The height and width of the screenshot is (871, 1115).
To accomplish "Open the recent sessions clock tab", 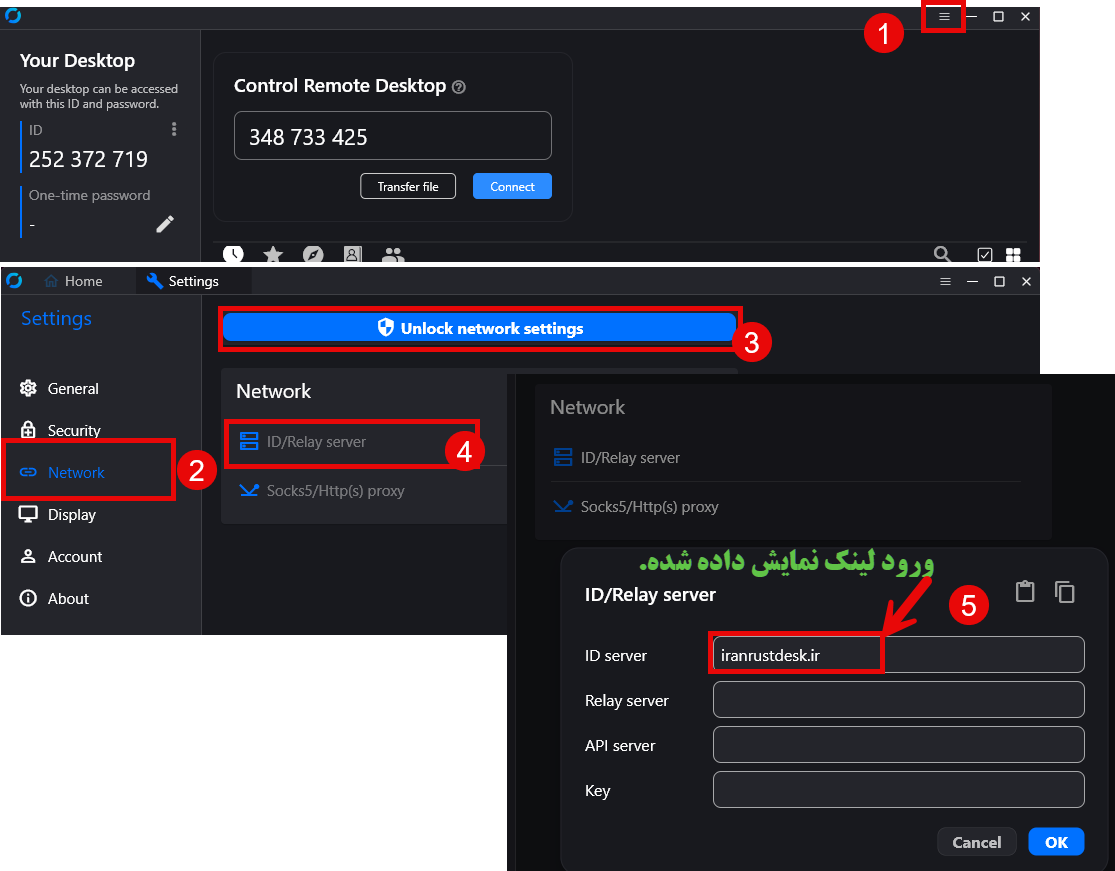I will [233, 254].
